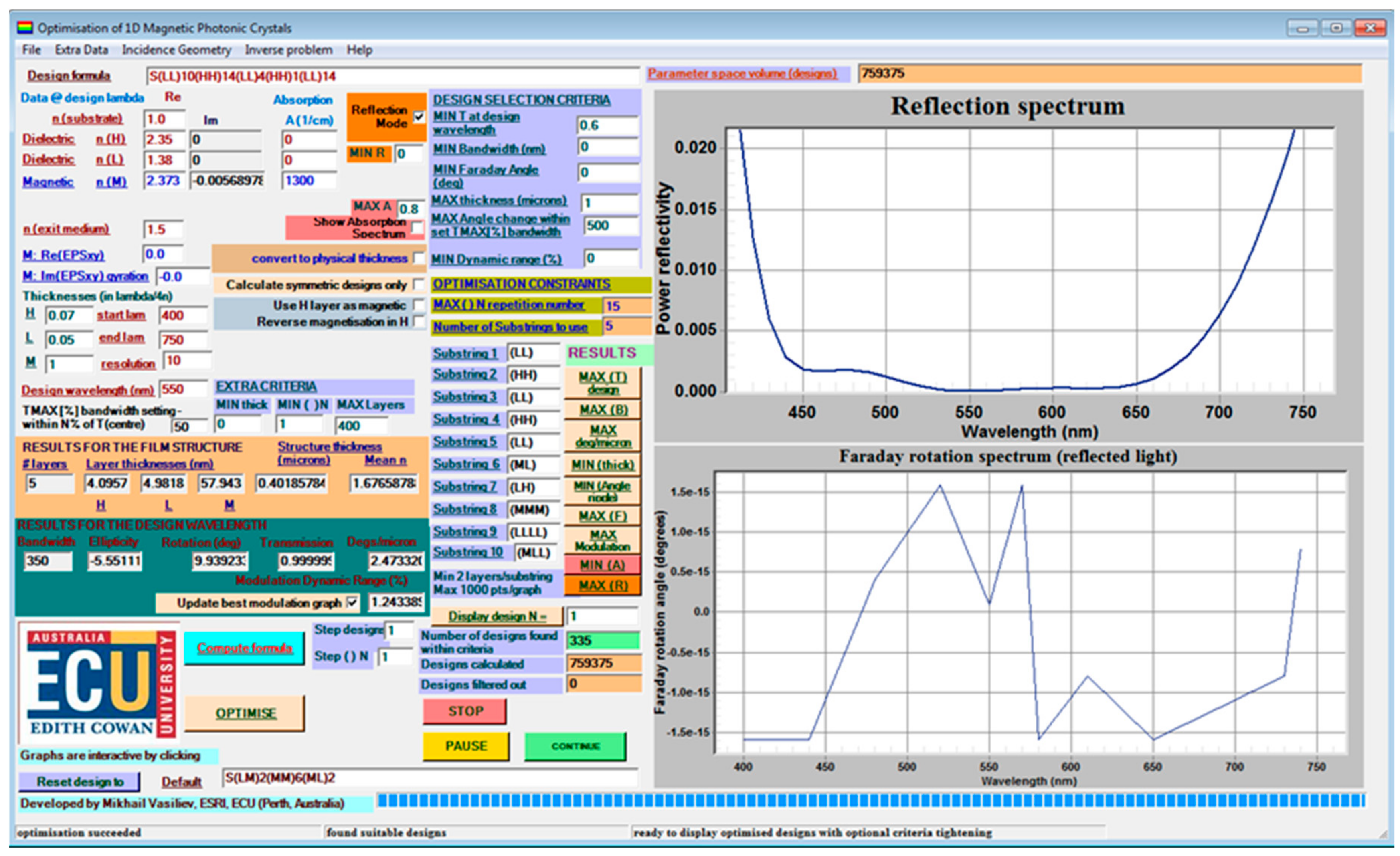
Task: Click the Compute formula button
Action: click(x=244, y=648)
